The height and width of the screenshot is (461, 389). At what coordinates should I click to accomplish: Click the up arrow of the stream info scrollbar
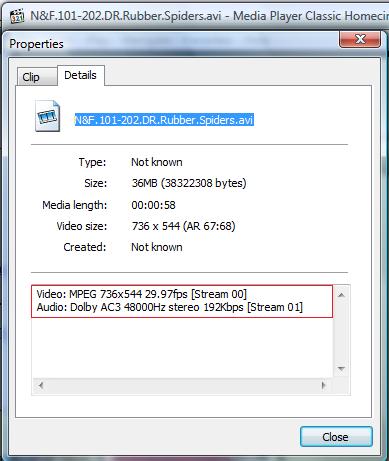pos(341,295)
